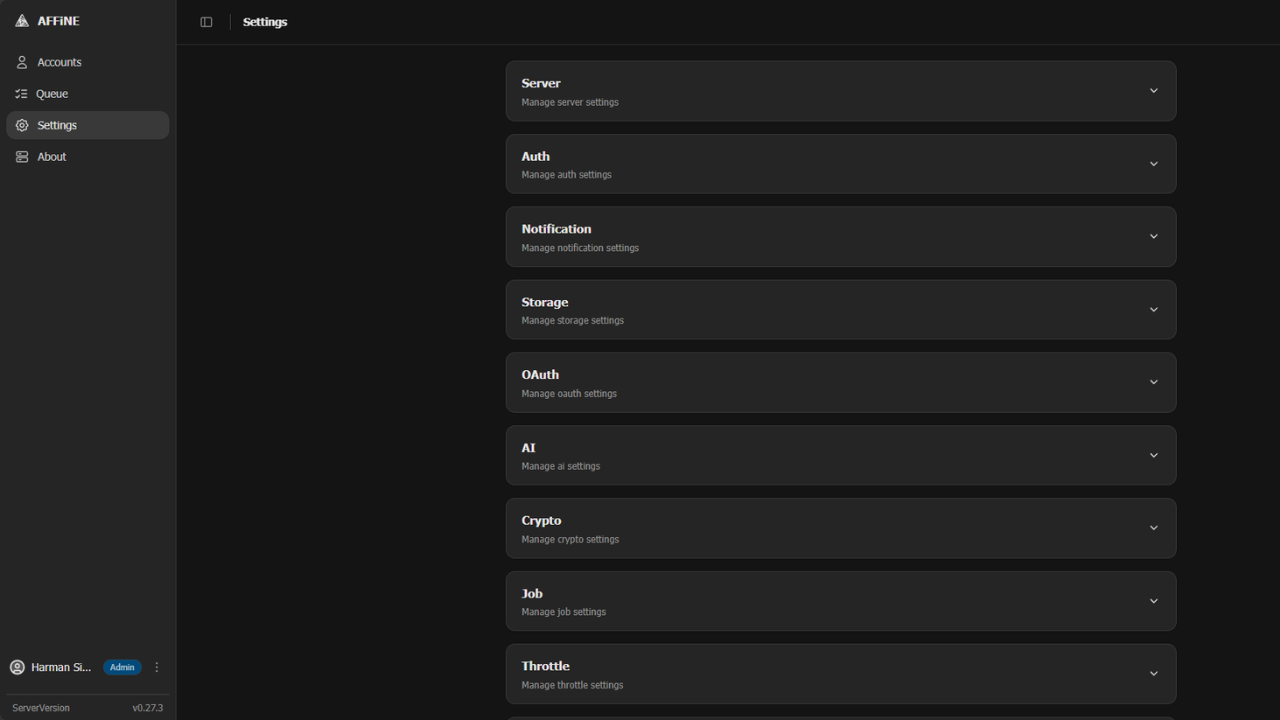Click the Admin badge

coord(122,667)
